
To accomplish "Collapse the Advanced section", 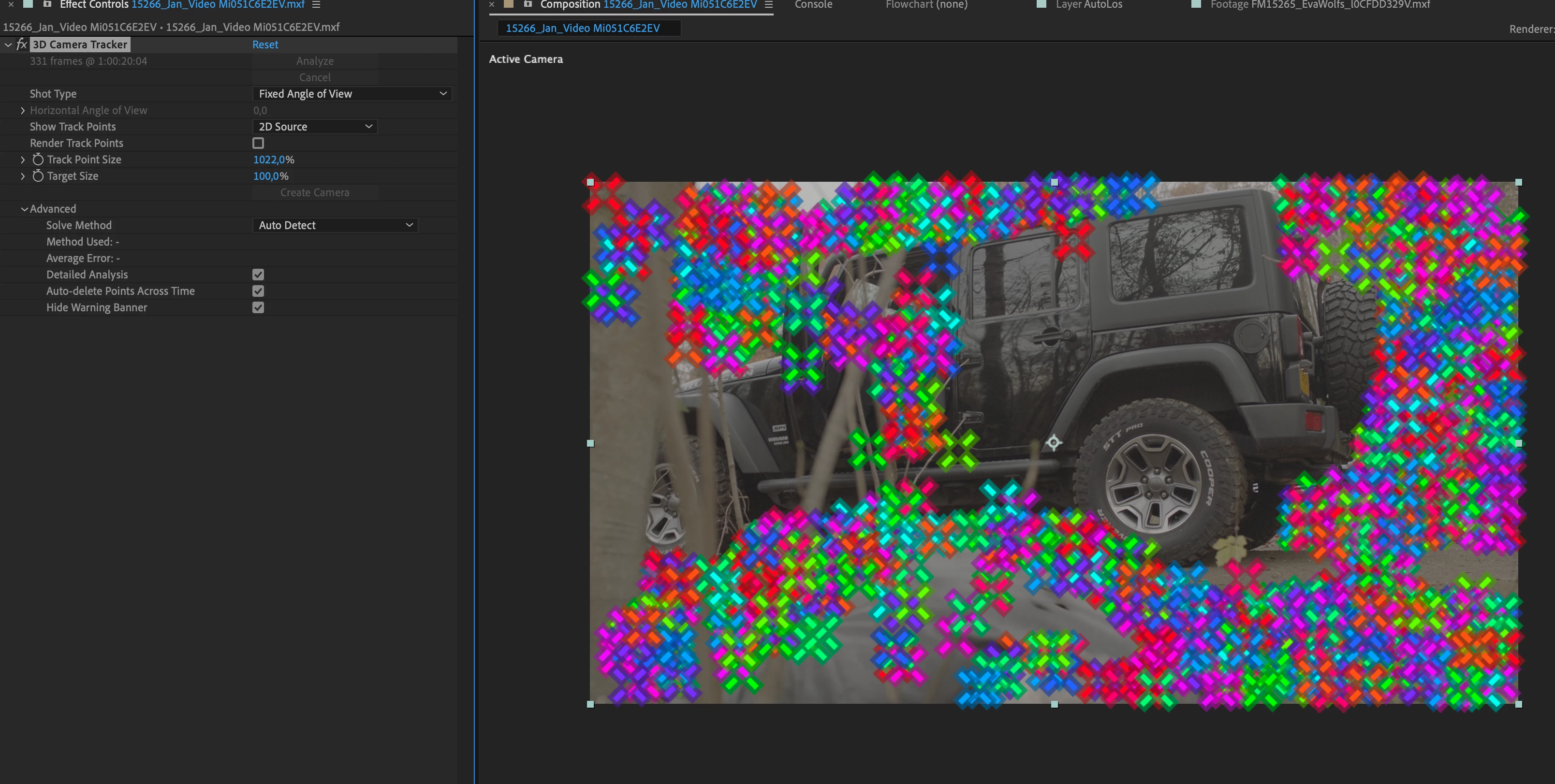I will (x=25, y=209).
